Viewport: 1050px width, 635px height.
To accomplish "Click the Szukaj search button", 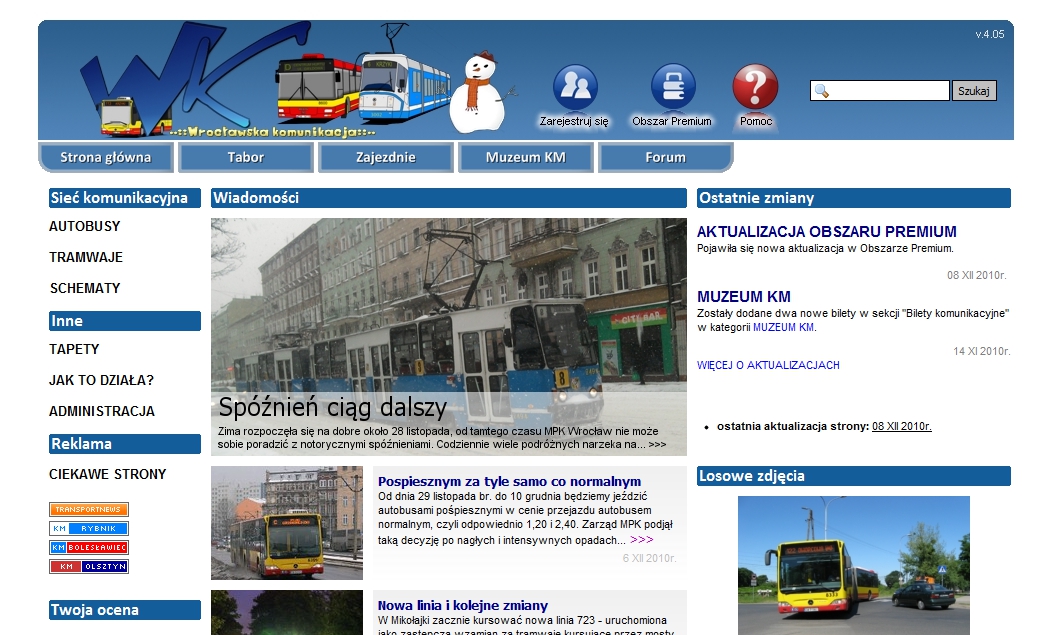I will click(x=974, y=90).
